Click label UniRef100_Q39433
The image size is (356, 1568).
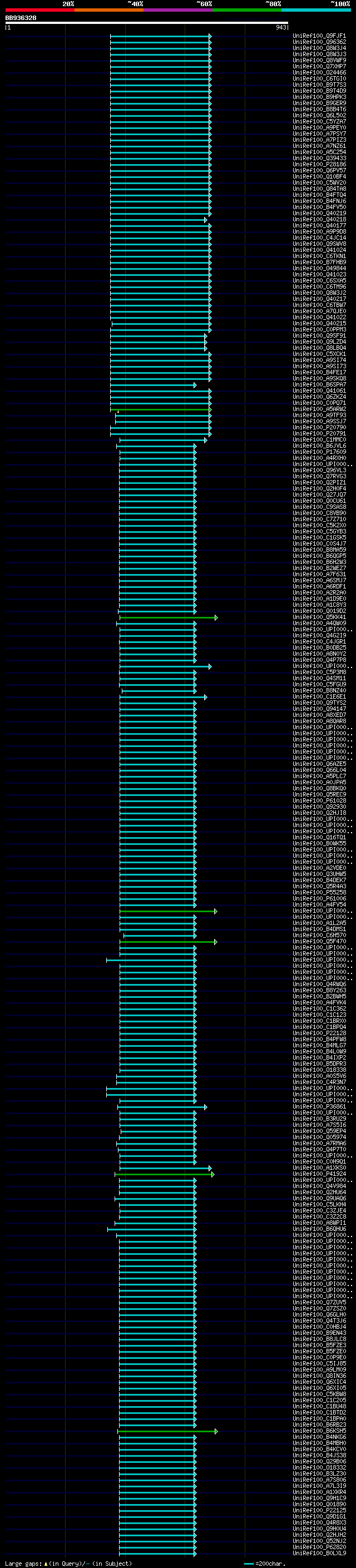[319, 159]
